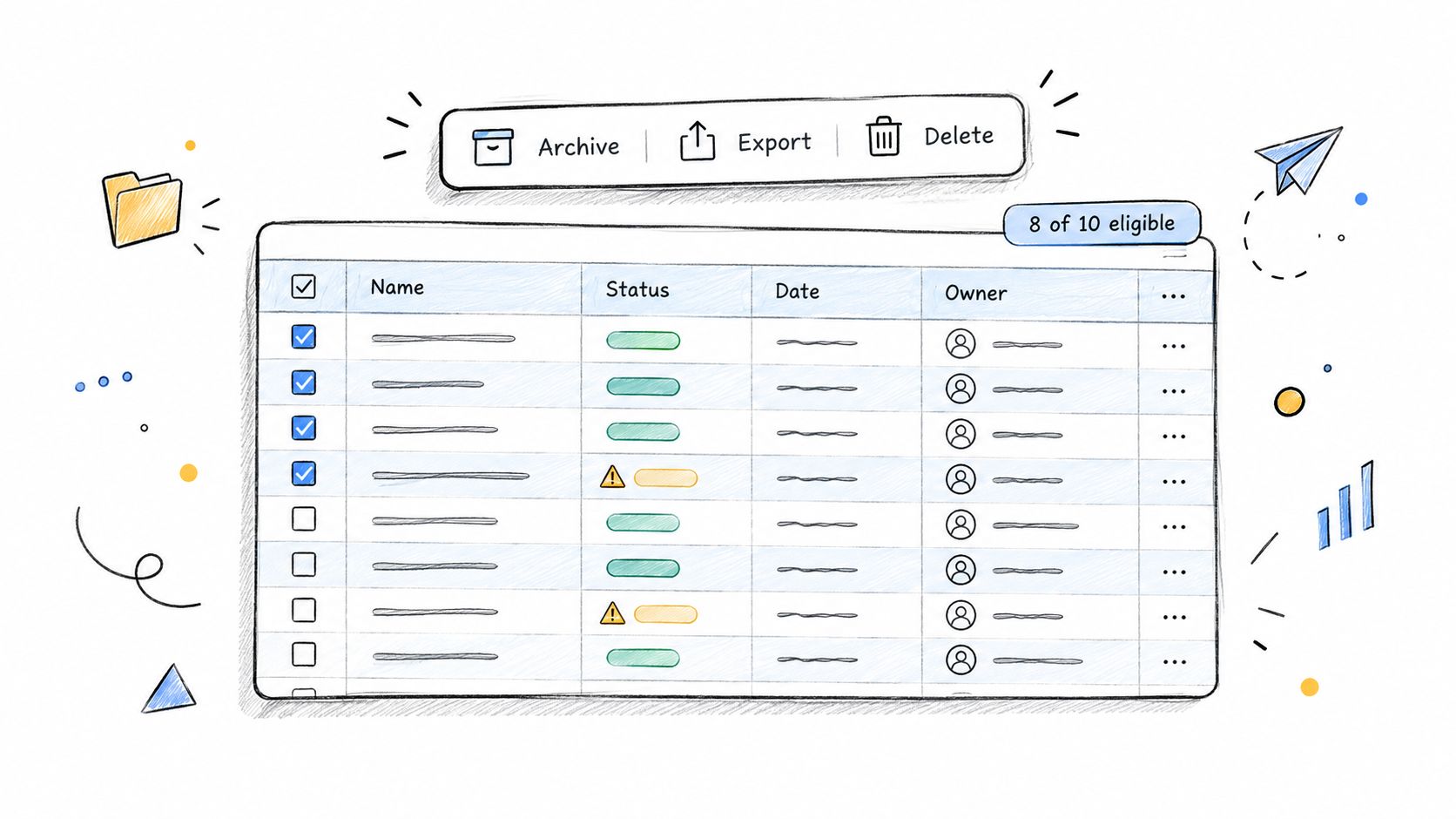Image resolution: width=1456 pixels, height=819 pixels.
Task: Click the owner avatar in the second row
Action: click(961, 389)
